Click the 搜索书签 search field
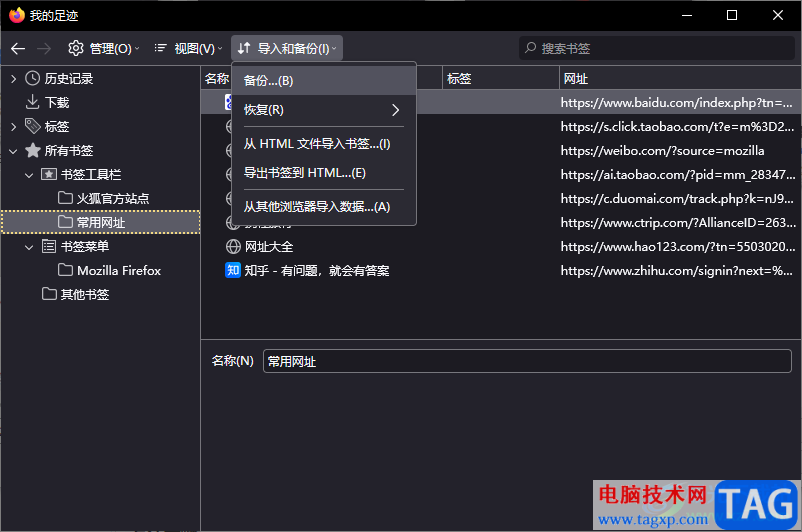This screenshot has height=532, width=802. coord(657,49)
